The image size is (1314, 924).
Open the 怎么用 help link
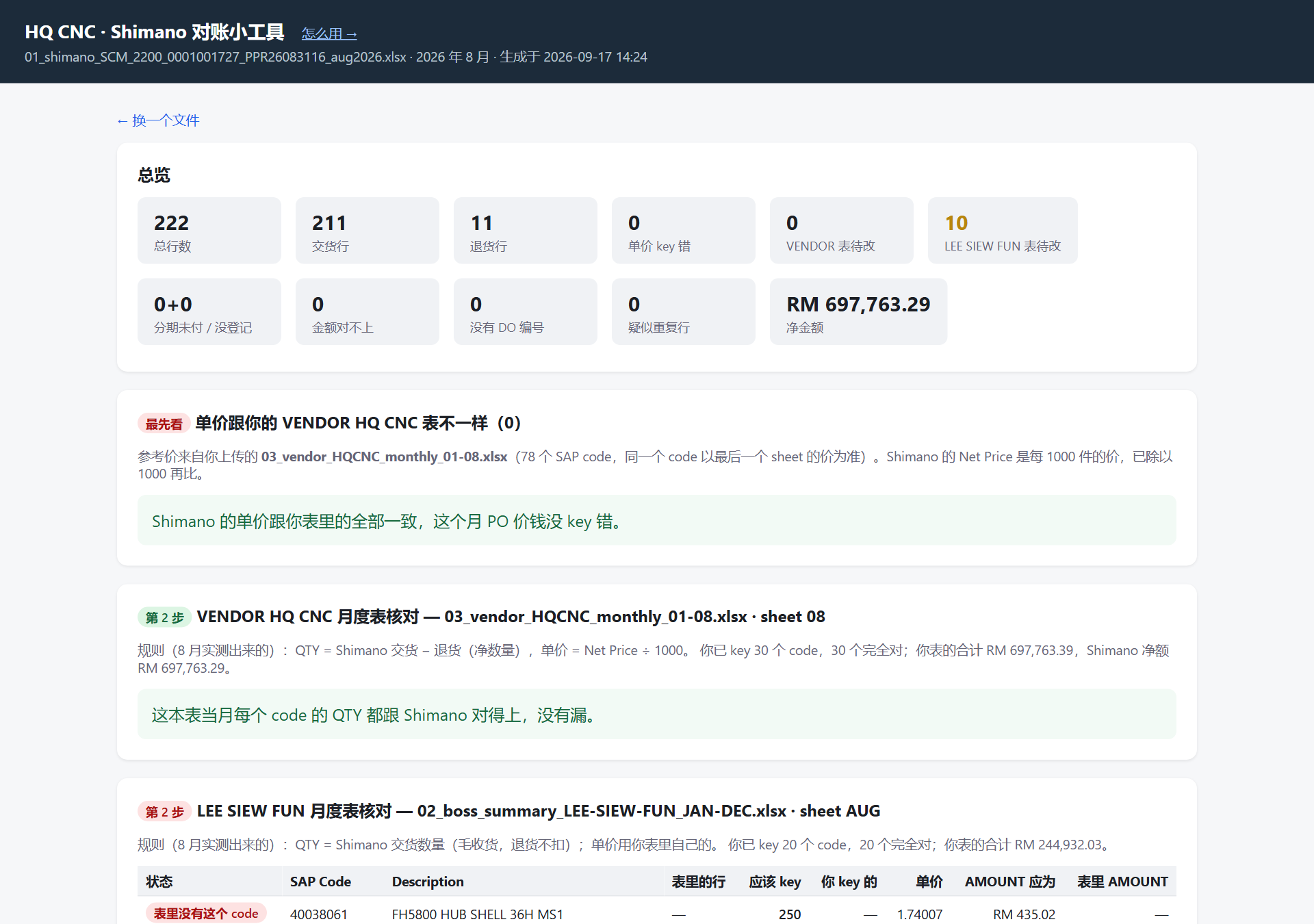(329, 34)
